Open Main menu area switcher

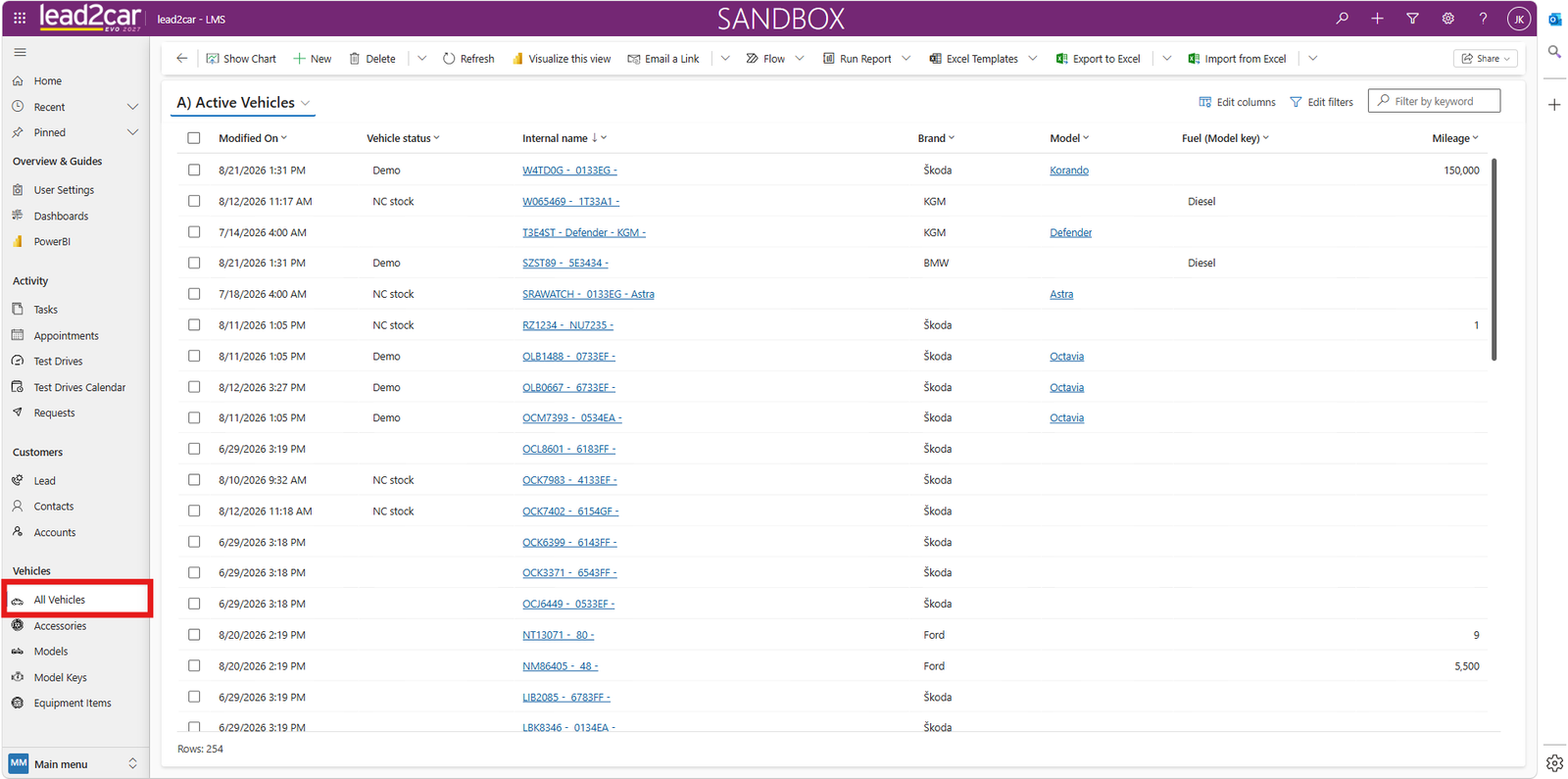coord(74,764)
